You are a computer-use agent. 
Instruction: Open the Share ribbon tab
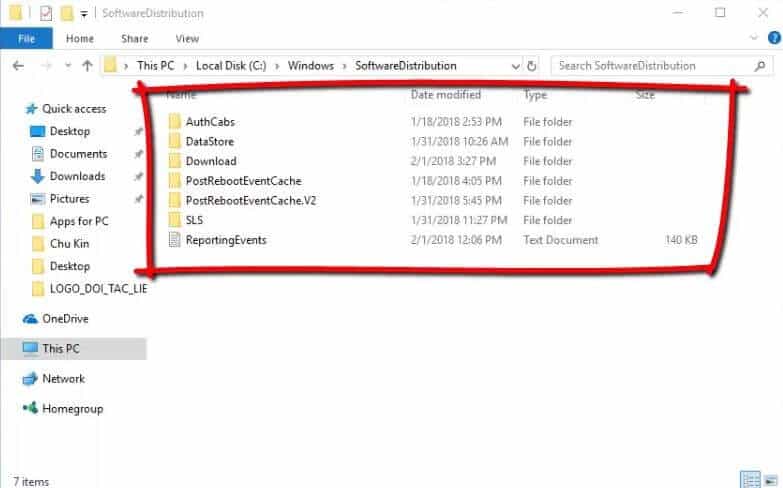point(134,38)
